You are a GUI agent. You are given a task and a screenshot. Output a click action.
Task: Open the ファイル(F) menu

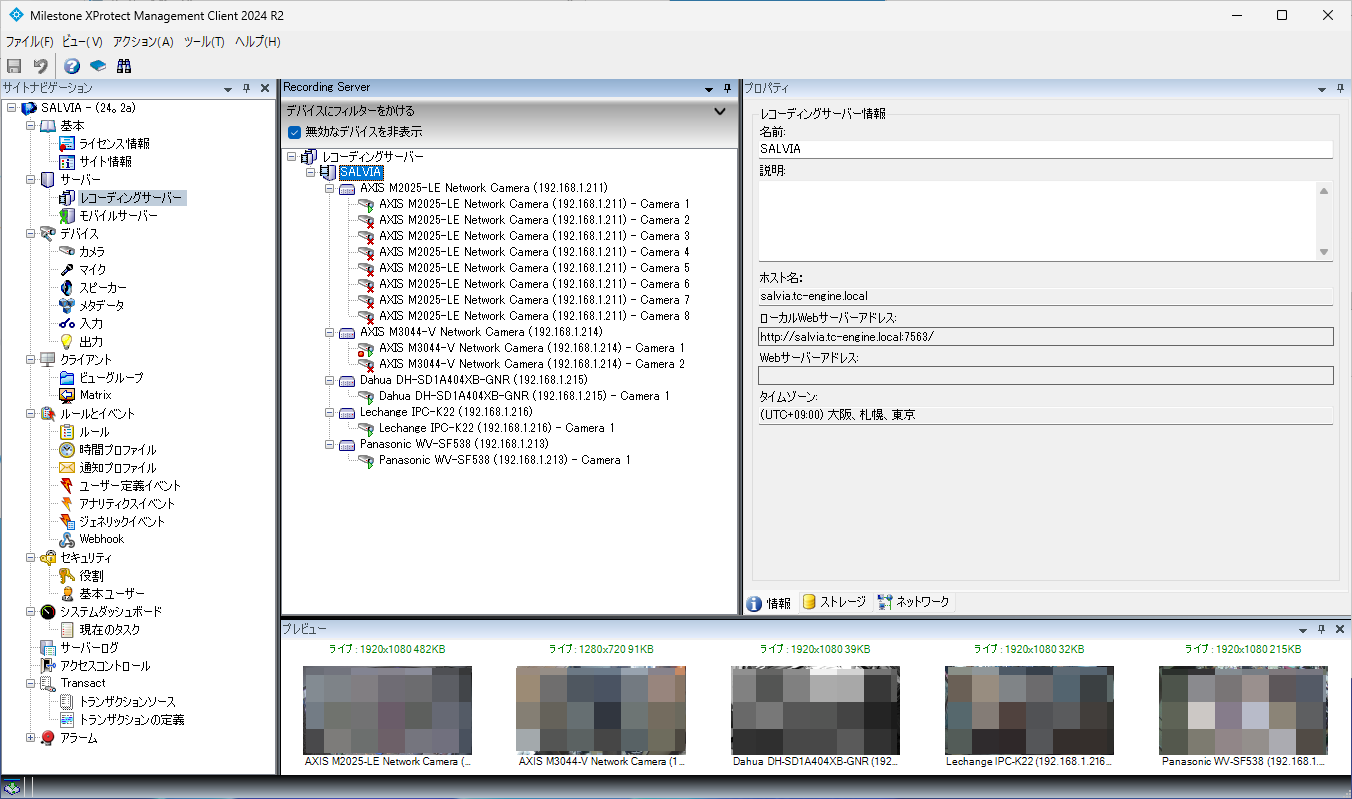pyautogui.click(x=29, y=42)
